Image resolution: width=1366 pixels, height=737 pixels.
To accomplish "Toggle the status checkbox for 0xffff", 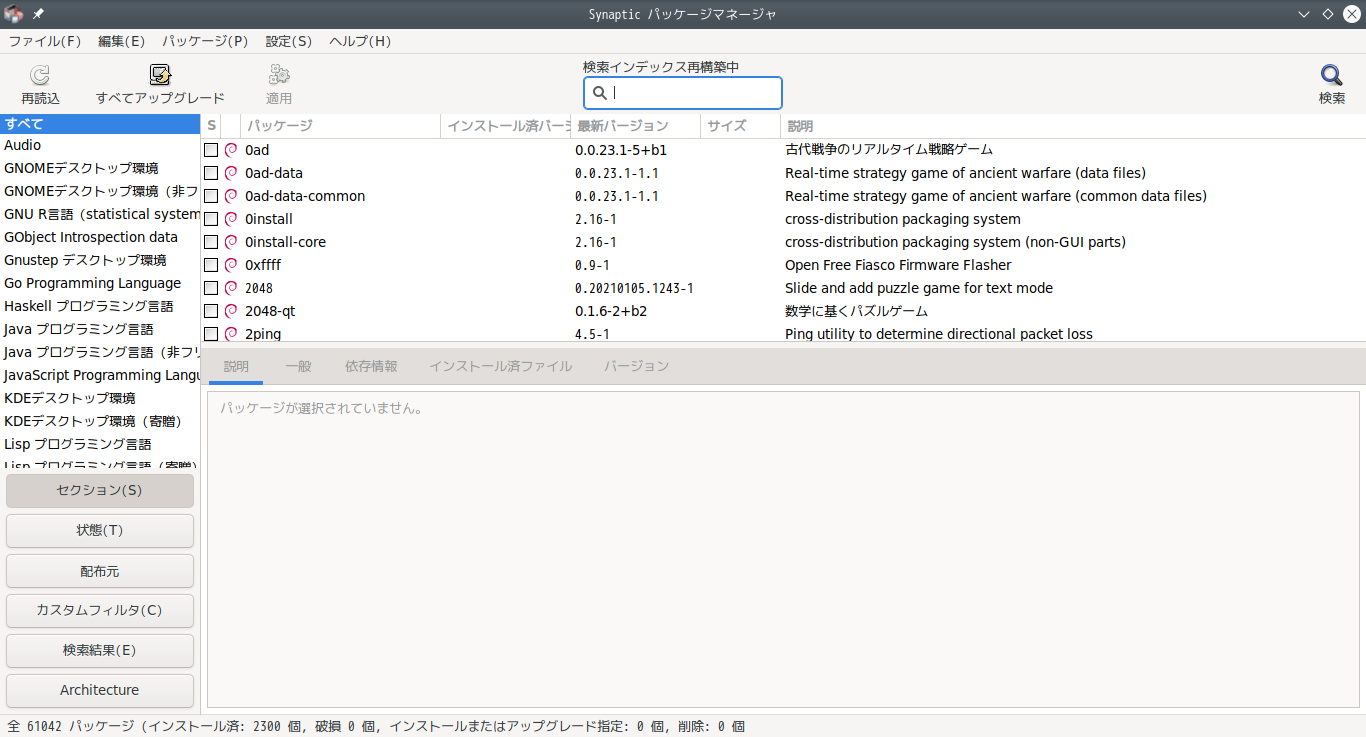I will (211, 265).
